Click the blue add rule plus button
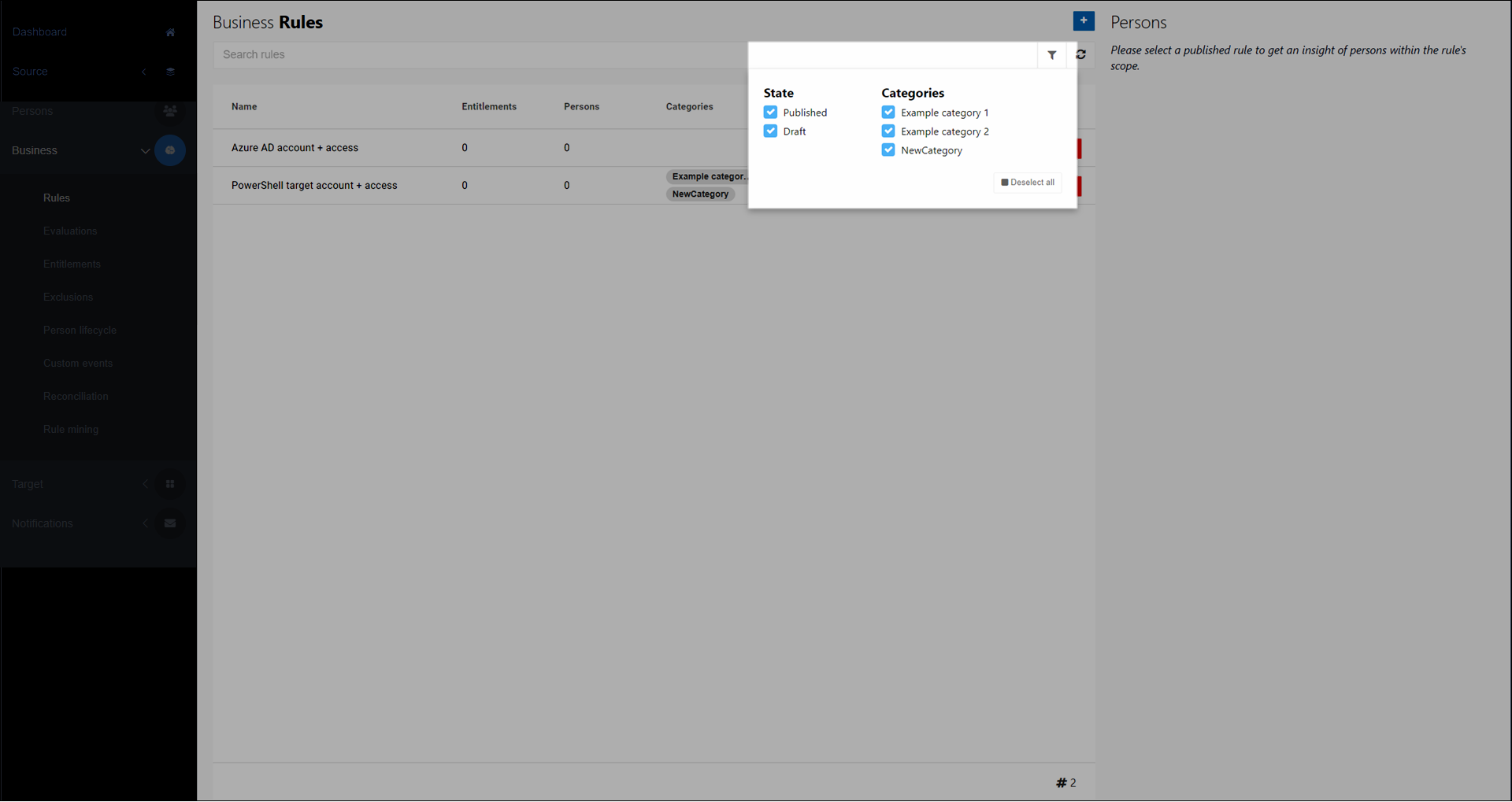The image size is (1512, 802). (1083, 21)
